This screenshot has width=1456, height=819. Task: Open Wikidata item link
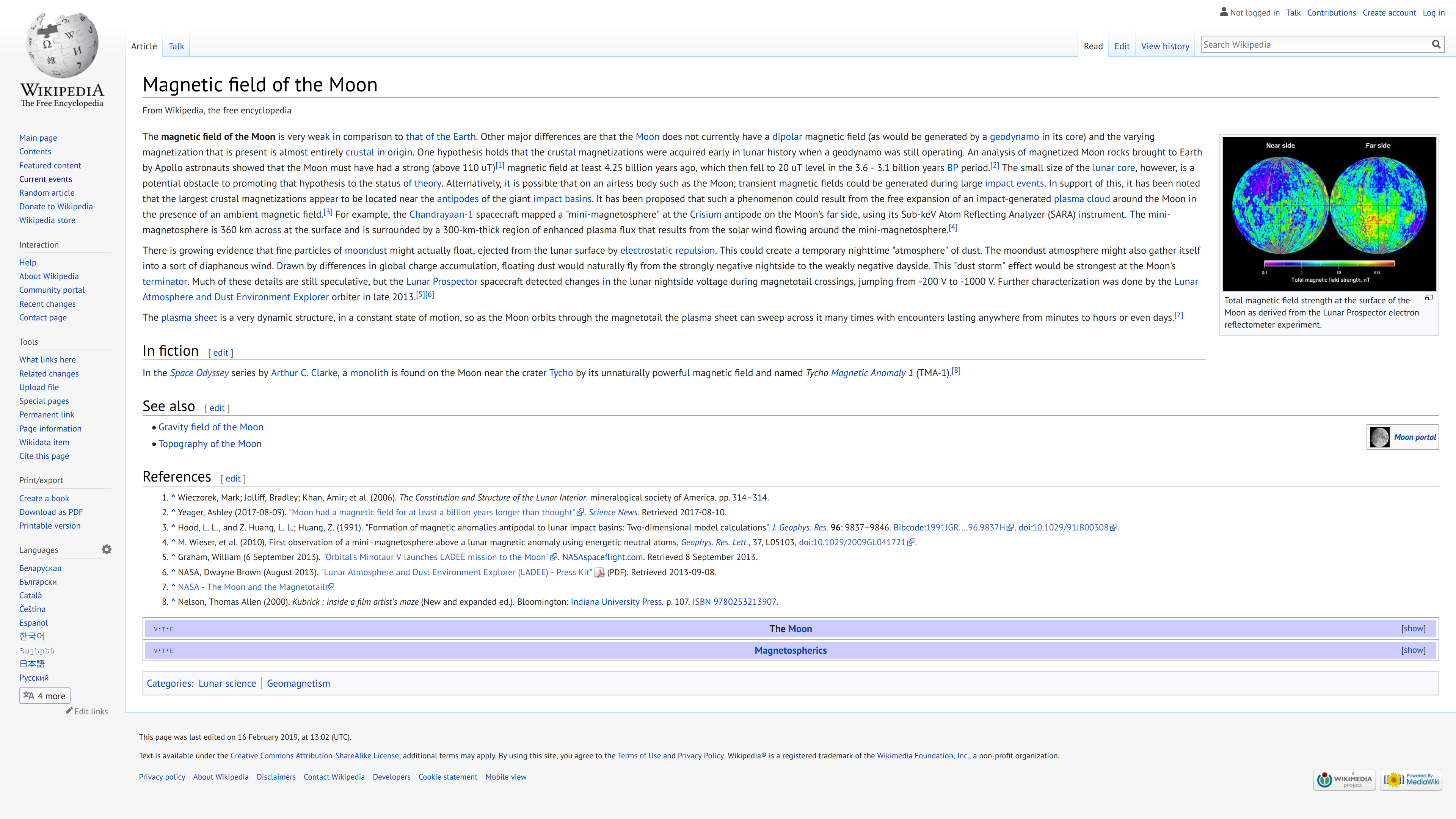(x=44, y=442)
